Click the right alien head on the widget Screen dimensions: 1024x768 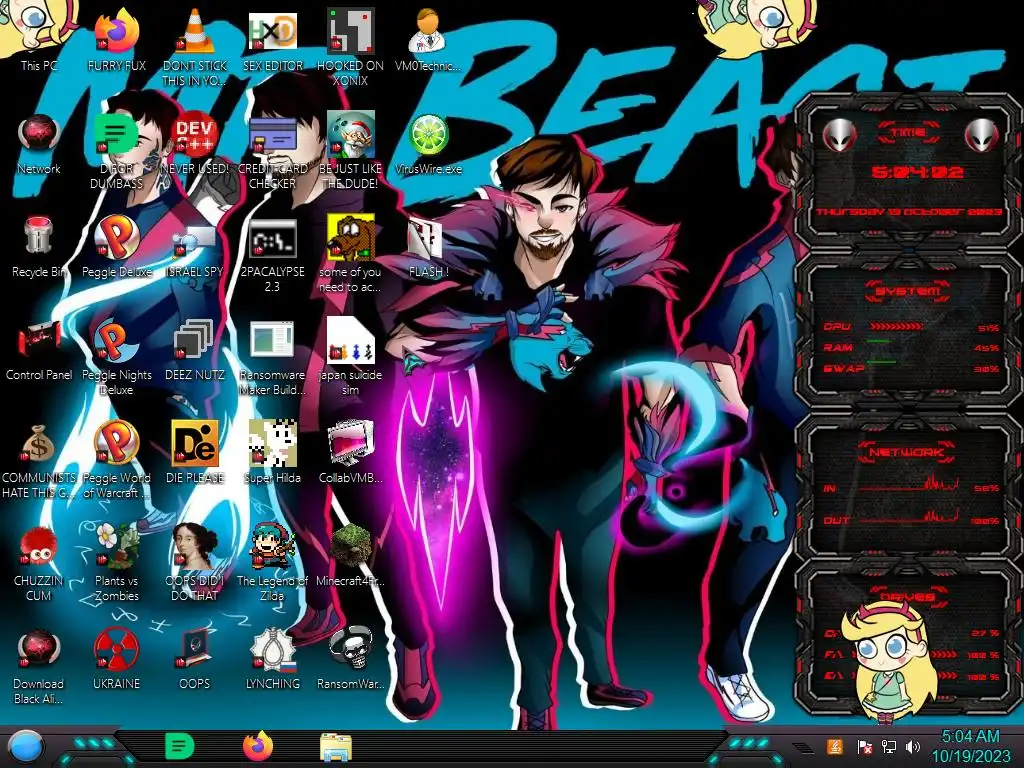981,136
